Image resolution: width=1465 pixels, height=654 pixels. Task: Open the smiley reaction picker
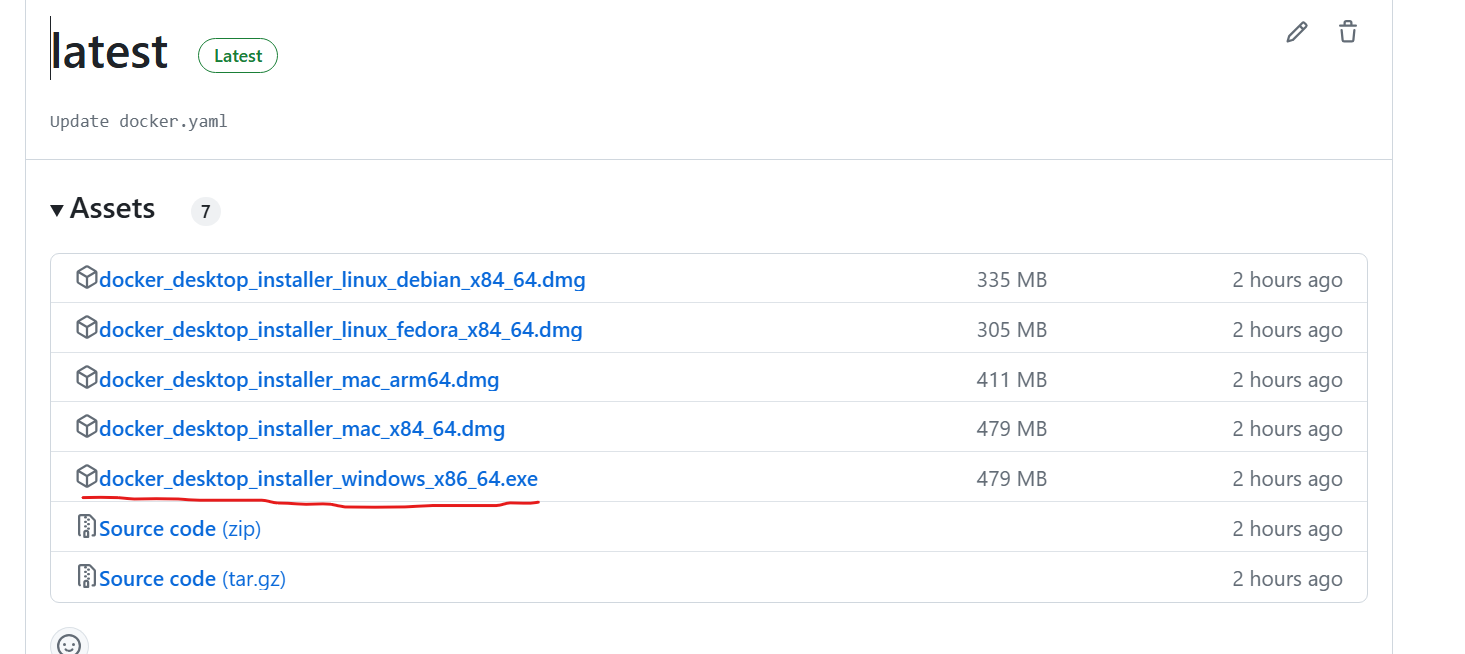pos(69,645)
